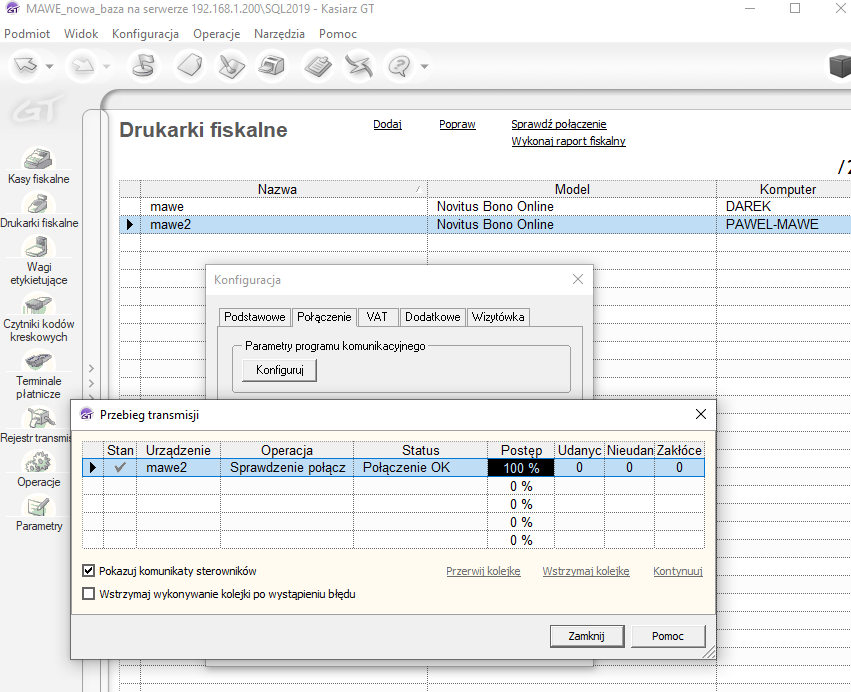Open the Konfiguracja menu
Image resolution: width=851 pixels, height=692 pixels.
[x=145, y=33]
